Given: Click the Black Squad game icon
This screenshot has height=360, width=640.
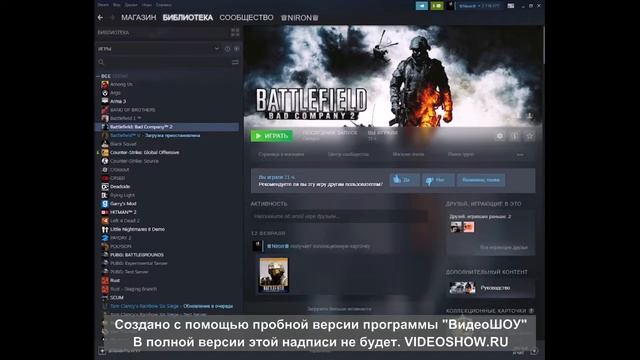Looking at the screenshot, I should click(105, 144).
